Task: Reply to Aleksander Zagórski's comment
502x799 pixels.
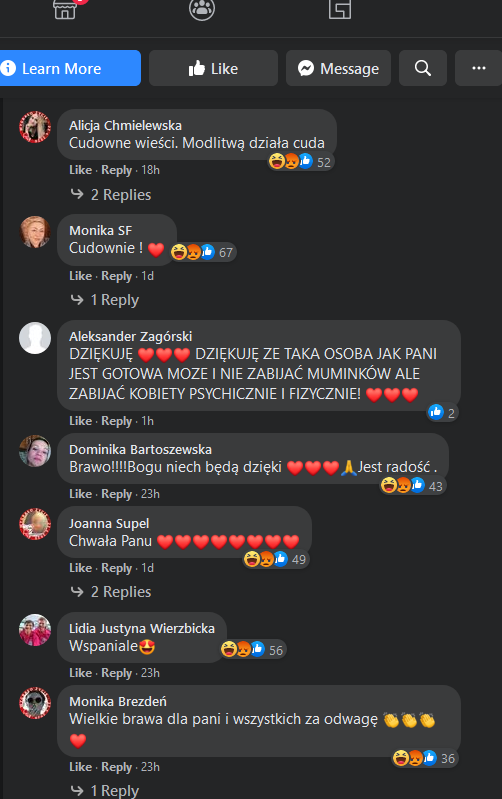Action: [116, 421]
